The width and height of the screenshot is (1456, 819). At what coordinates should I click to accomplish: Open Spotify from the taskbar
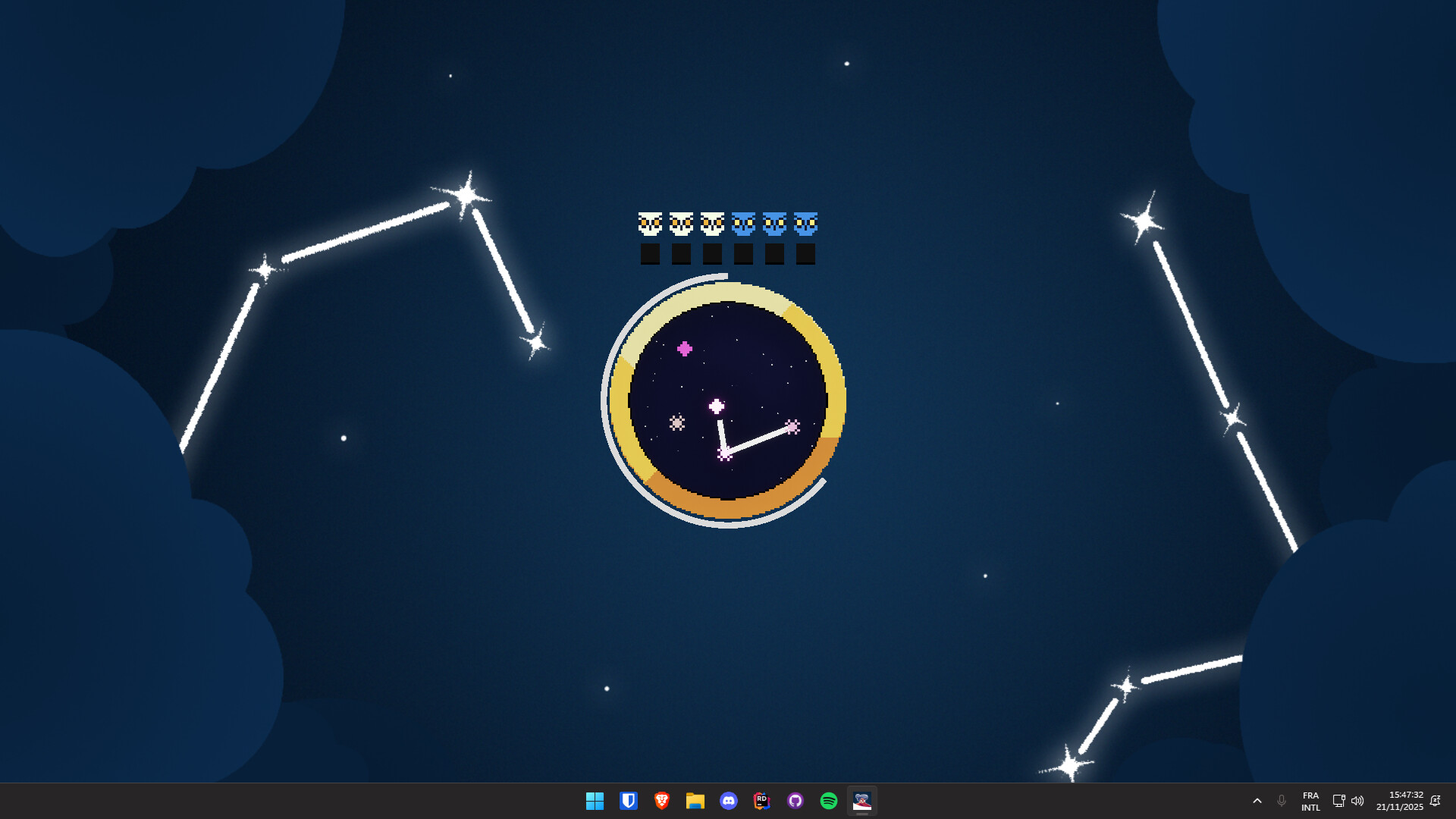(828, 801)
